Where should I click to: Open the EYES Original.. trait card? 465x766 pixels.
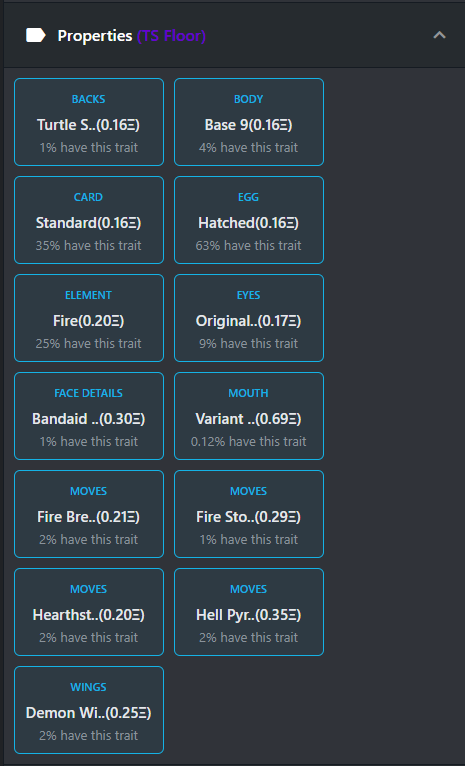tap(249, 318)
